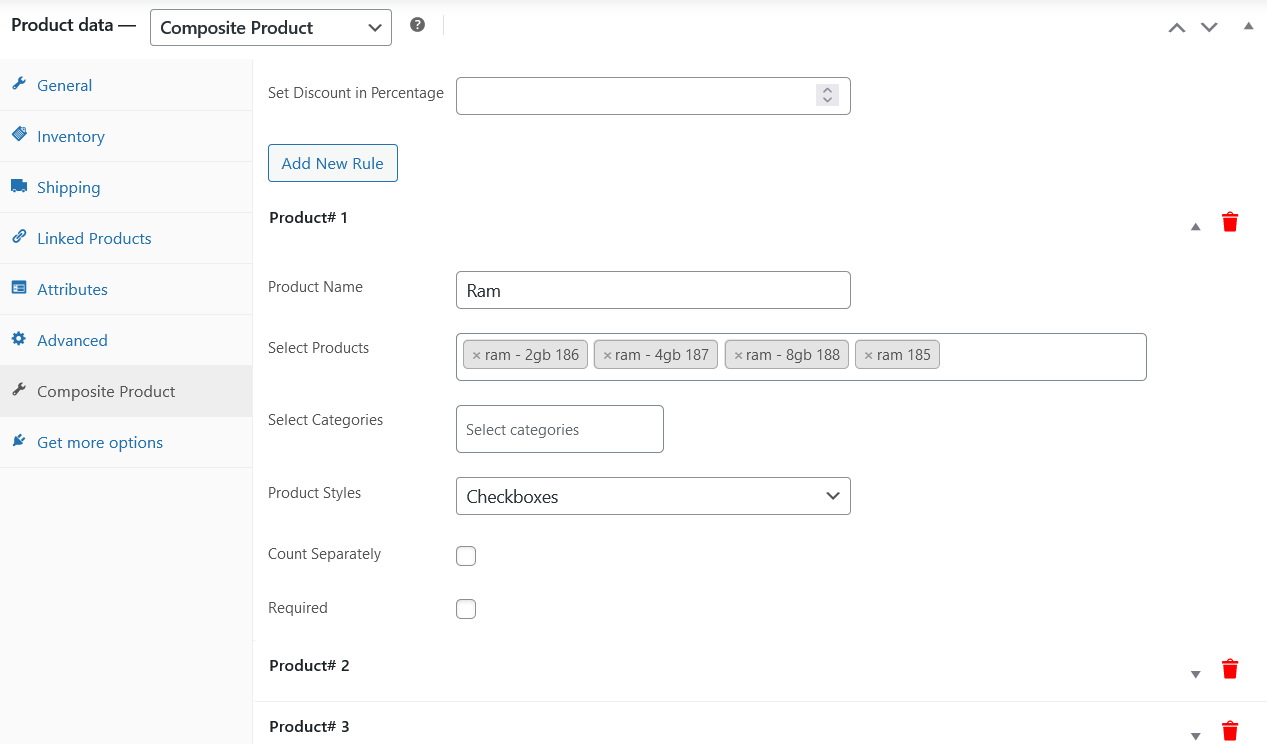Viewport: 1267px width, 744px height.
Task: Delete Product# 2 using red trash icon
Action: click(1230, 669)
